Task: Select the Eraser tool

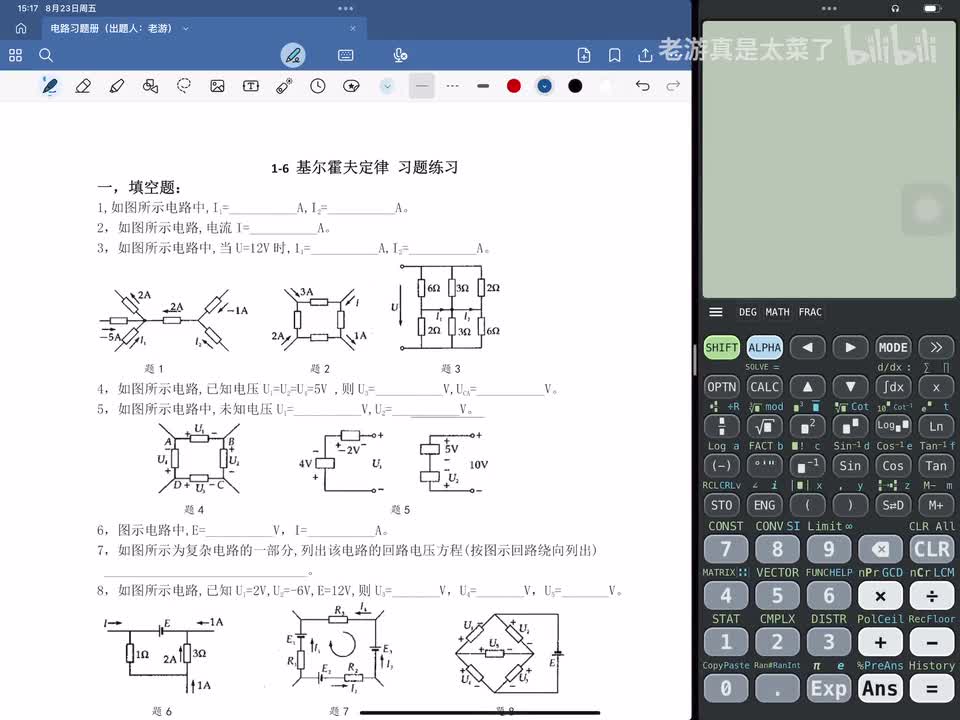Action: click(83, 86)
